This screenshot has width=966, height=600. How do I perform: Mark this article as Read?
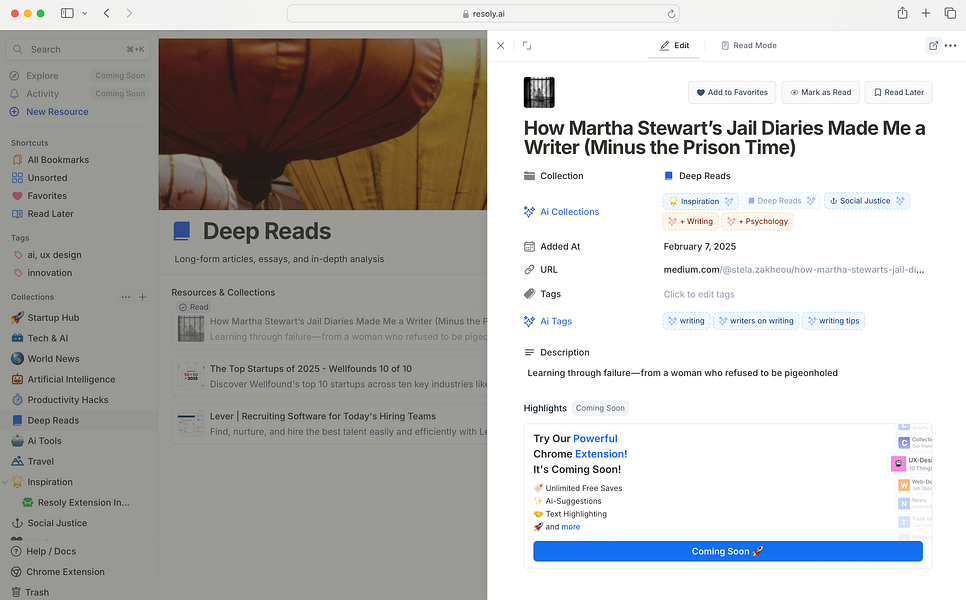click(x=820, y=92)
